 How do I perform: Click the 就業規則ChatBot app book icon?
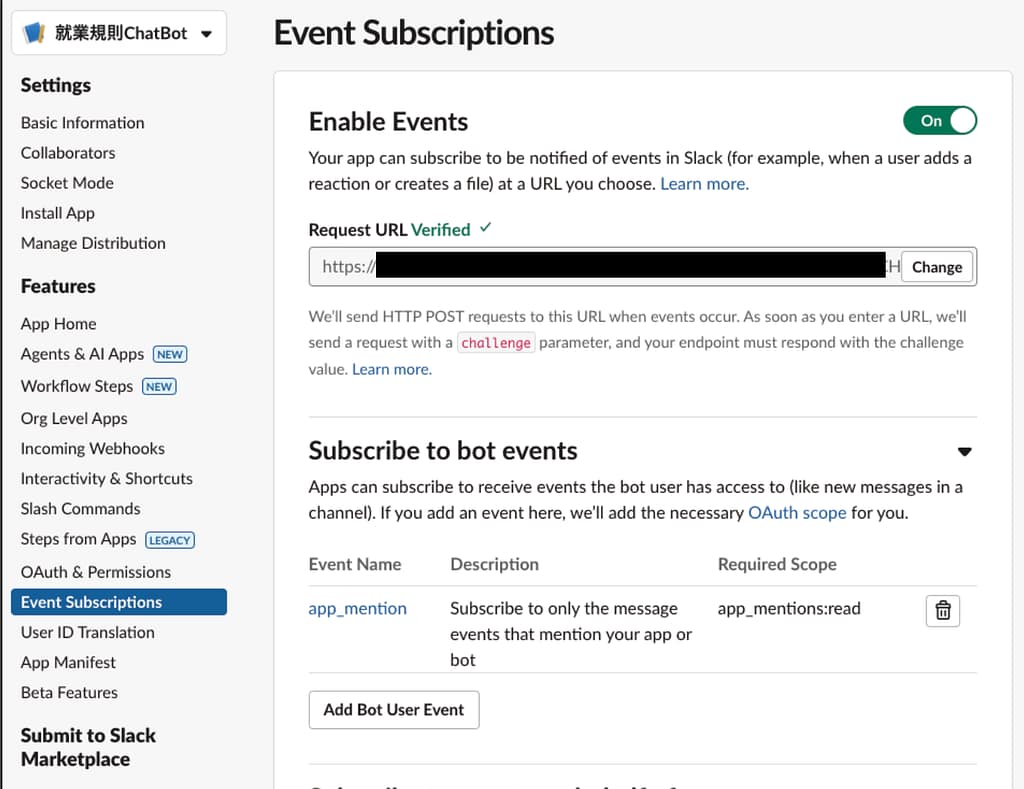[35, 33]
